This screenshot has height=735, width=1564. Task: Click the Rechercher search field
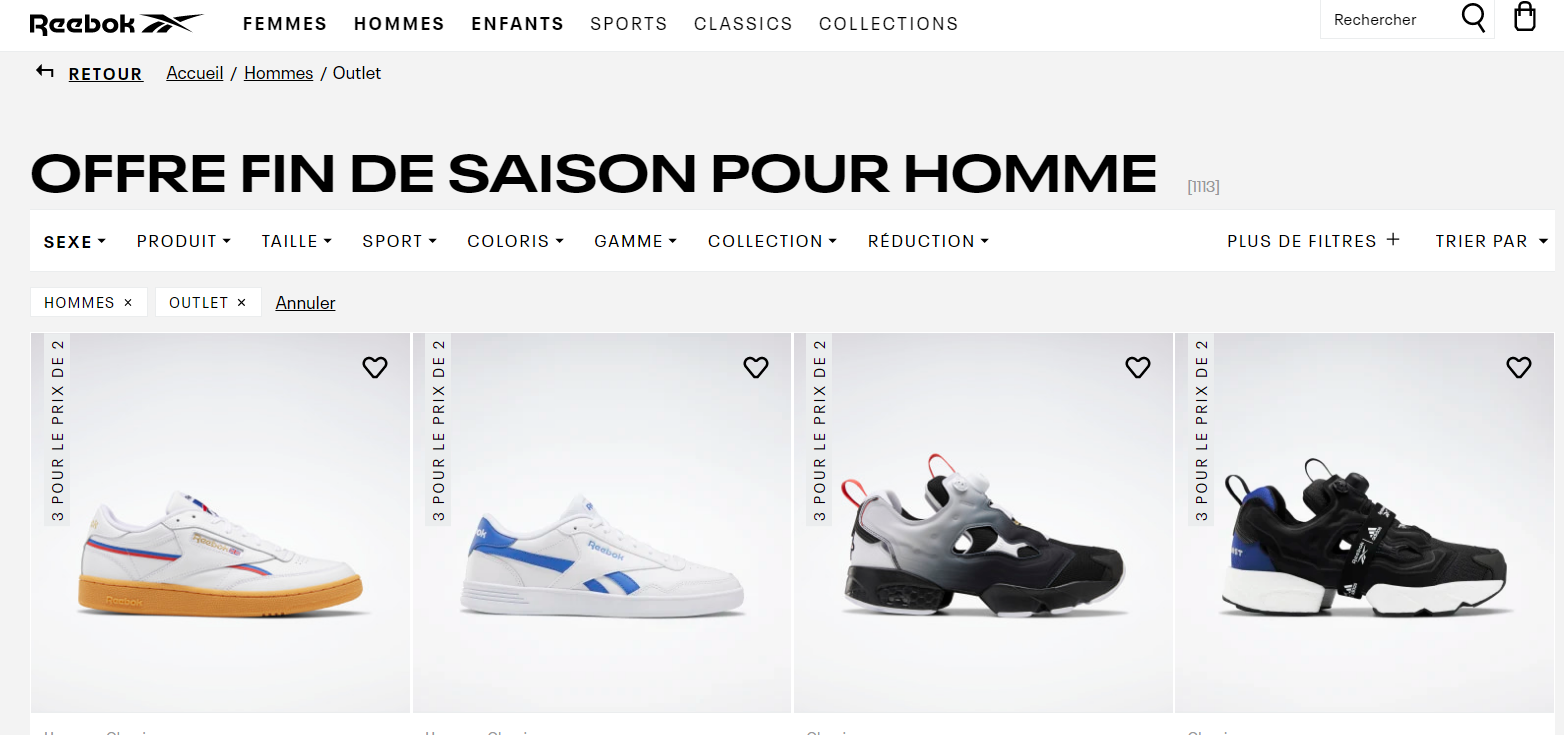(1387, 20)
